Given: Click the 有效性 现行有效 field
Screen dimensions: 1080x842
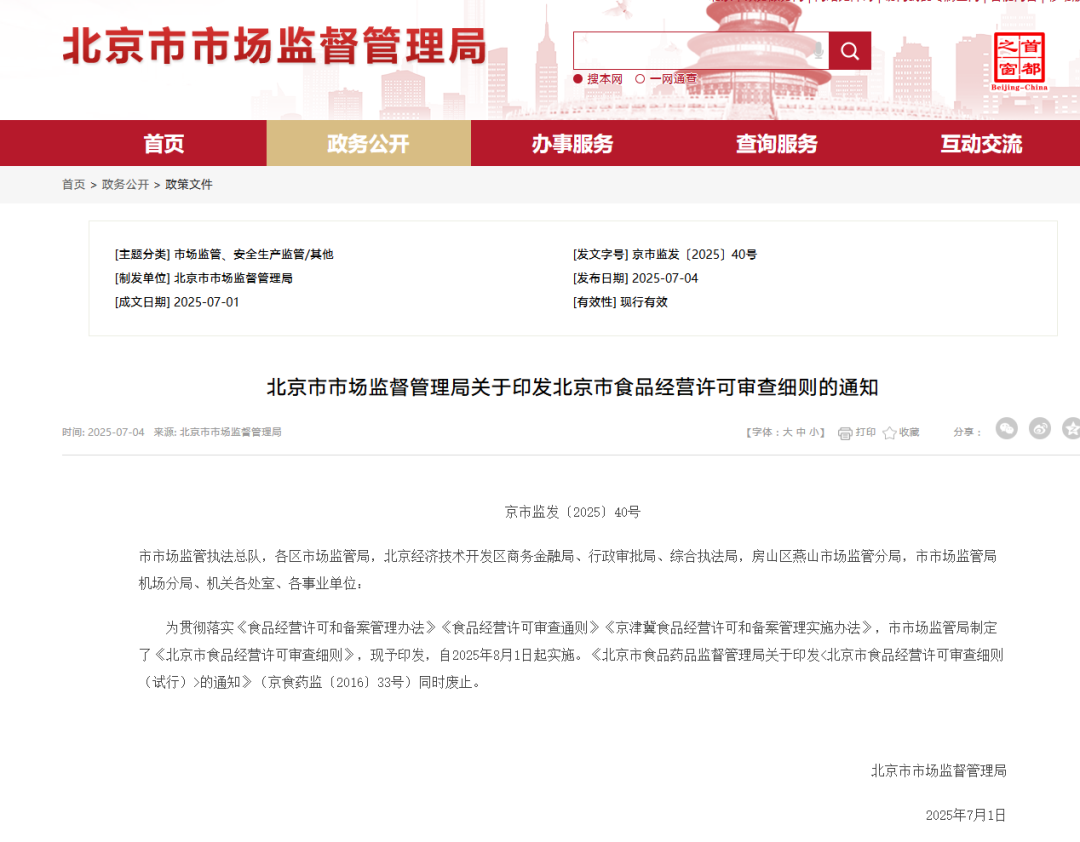Looking at the screenshot, I should [620, 302].
